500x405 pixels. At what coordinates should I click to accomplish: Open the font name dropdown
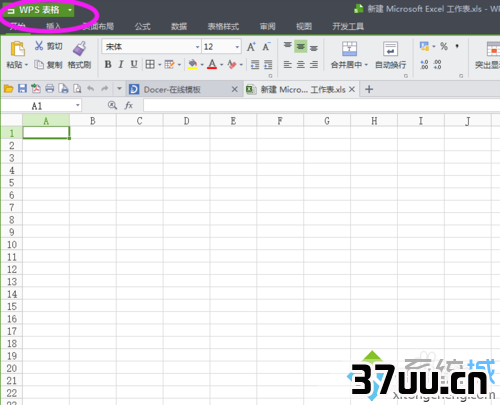click(197, 47)
